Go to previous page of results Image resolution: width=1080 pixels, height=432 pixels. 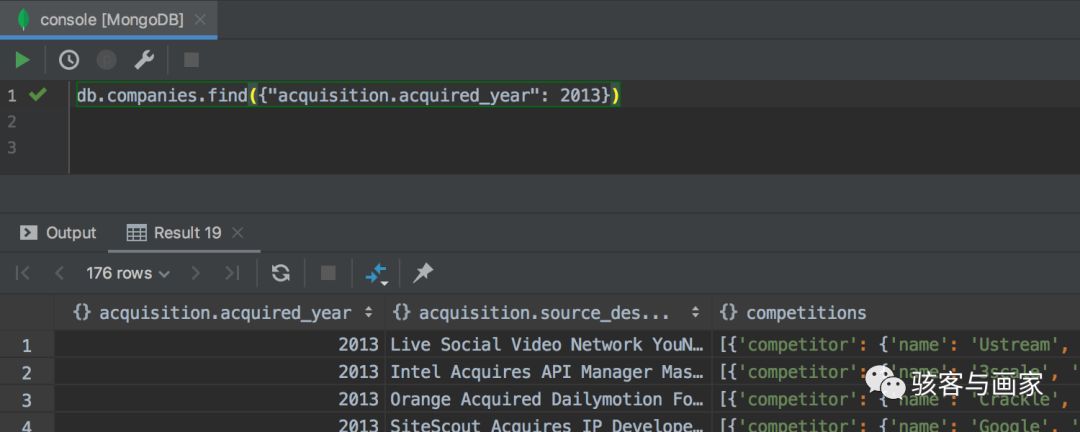59,274
